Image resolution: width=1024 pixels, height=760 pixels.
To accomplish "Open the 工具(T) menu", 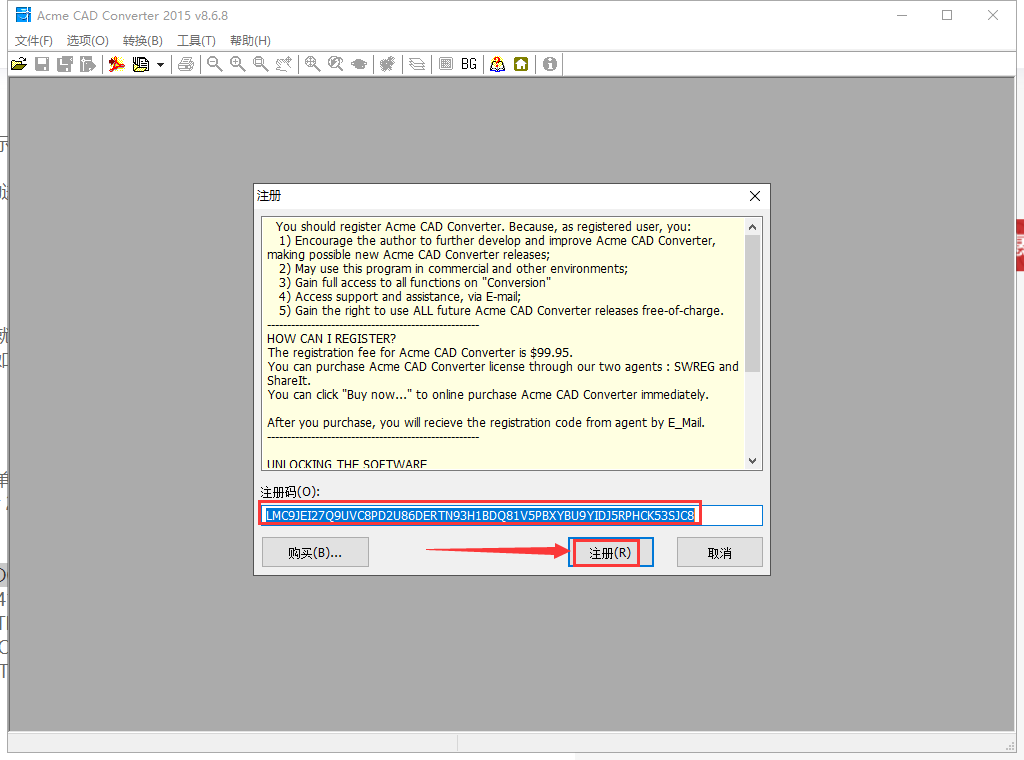I will (x=196, y=41).
